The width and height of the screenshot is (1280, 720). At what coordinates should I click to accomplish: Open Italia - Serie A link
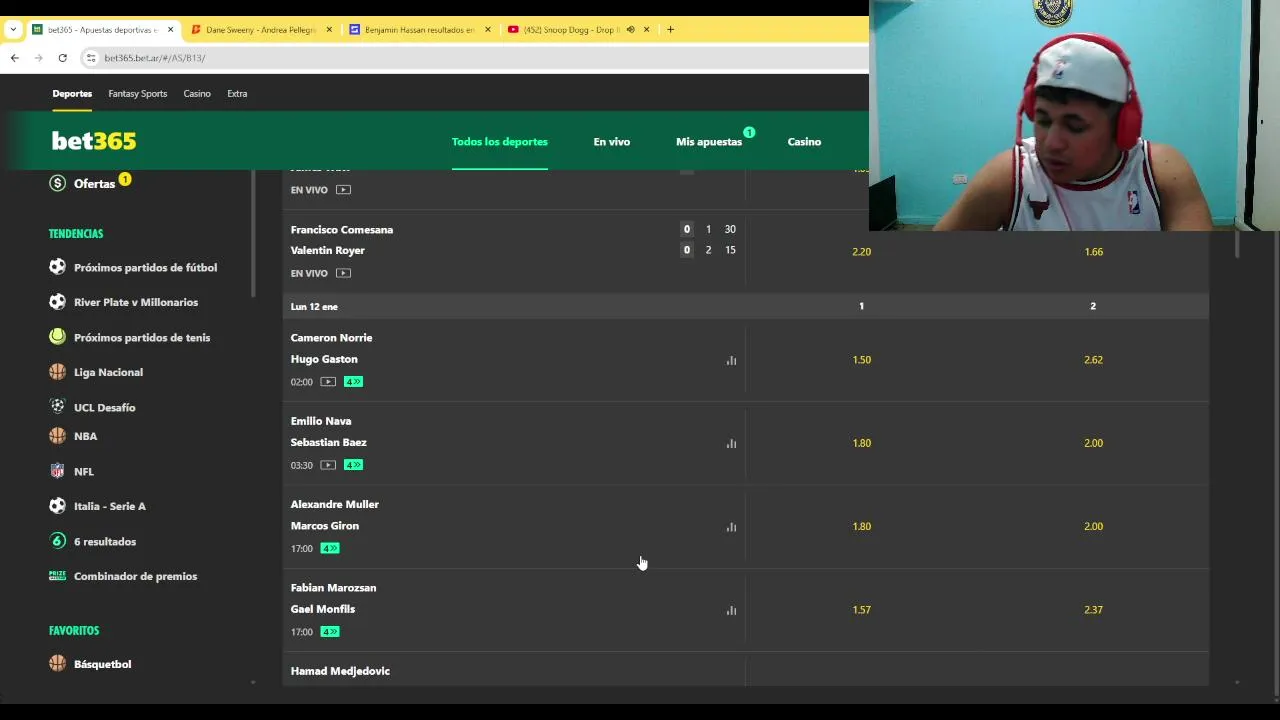pyautogui.click(x=110, y=506)
